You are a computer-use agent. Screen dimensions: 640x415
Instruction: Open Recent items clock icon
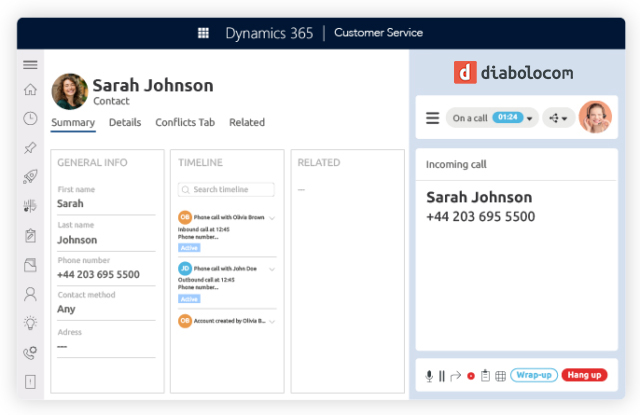(x=30, y=118)
